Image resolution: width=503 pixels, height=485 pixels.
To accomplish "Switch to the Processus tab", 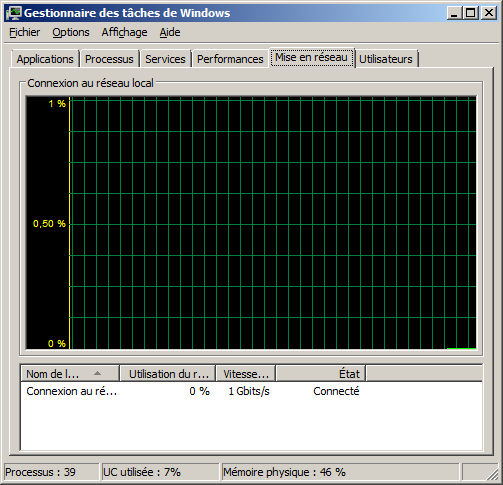I will click(x=109, y=59).
